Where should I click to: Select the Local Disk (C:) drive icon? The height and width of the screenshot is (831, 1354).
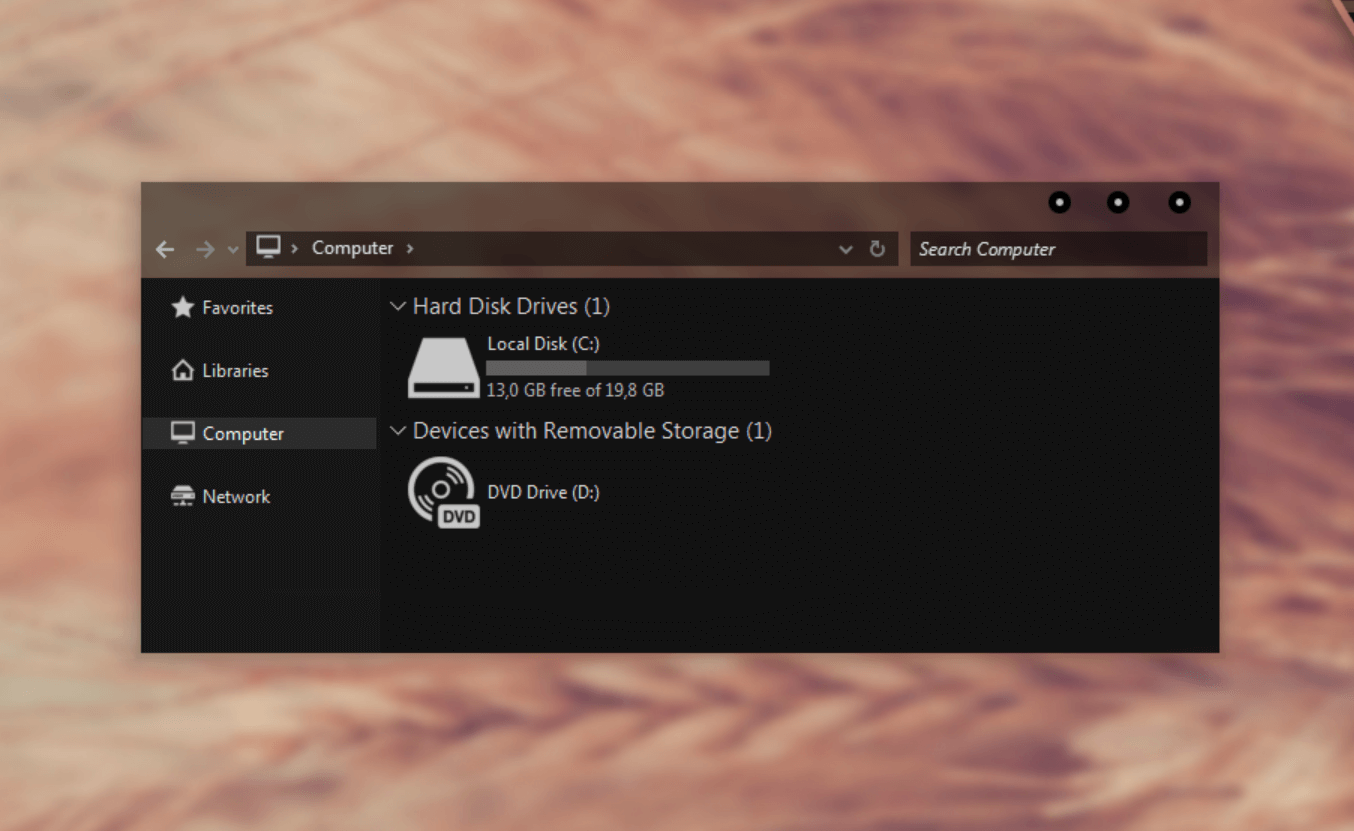tap(443, 368)
